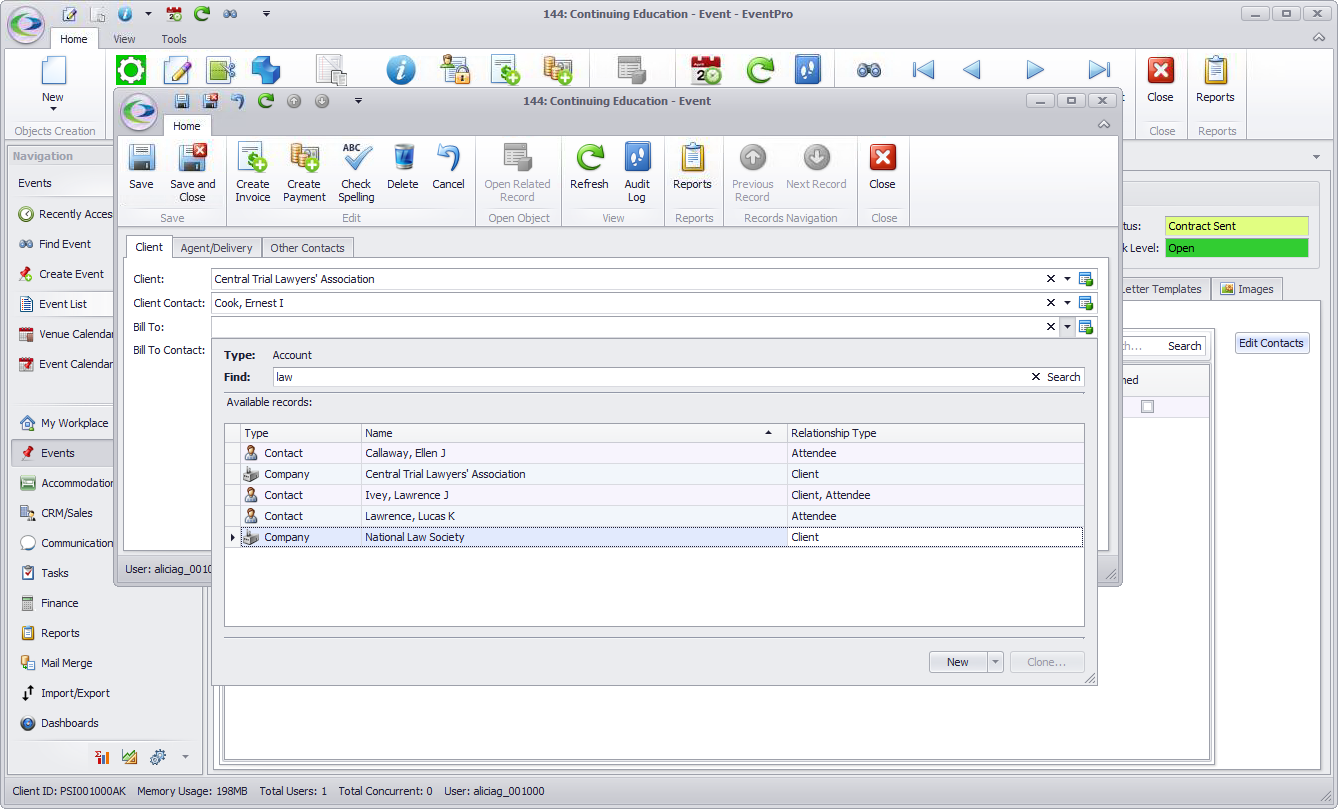Collapse the Bill To dropdown arrow
The width and height of the screenshot is (1338, 809).
[x=1067, y=327]
